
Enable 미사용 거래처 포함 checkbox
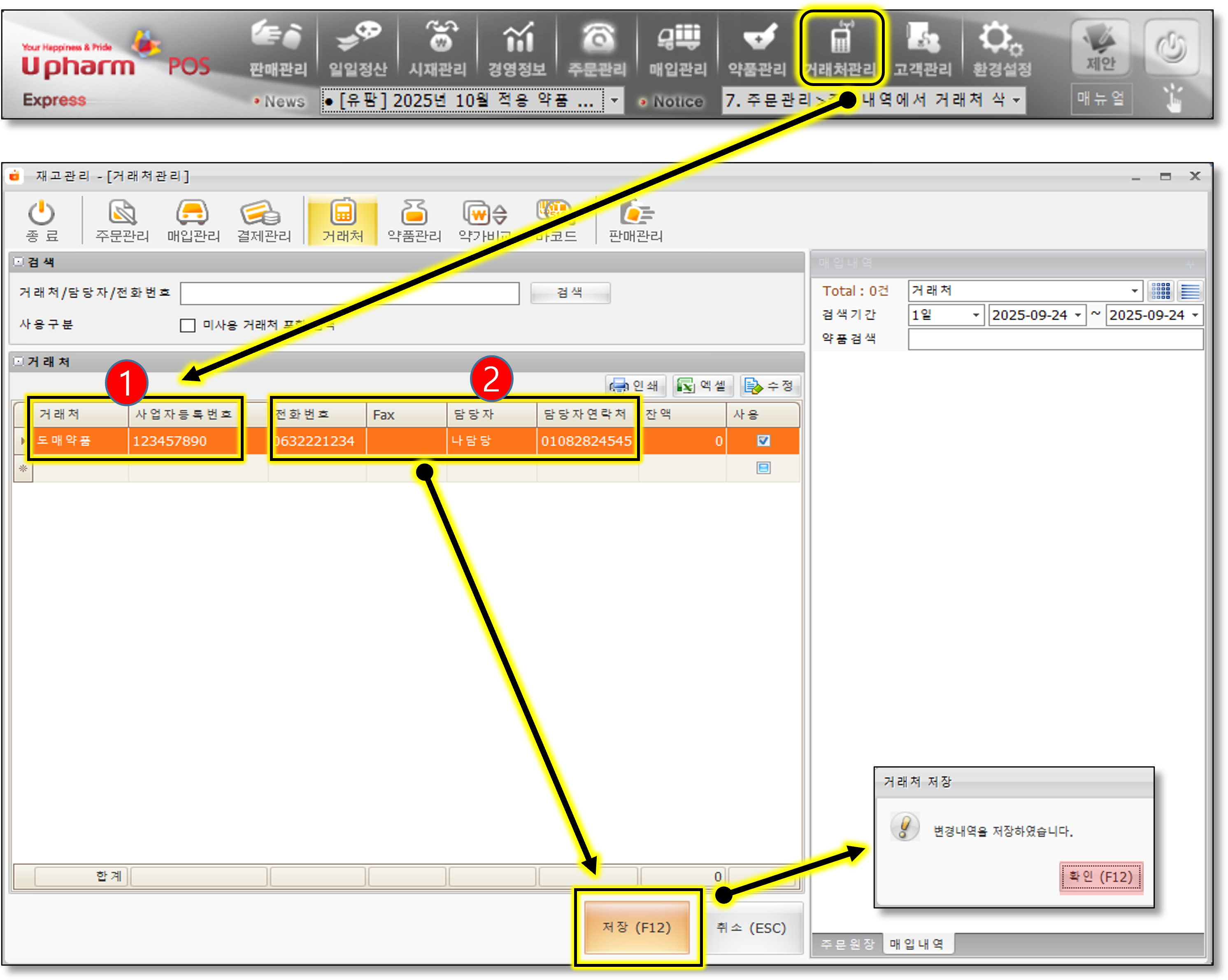[x=187, y=325]
